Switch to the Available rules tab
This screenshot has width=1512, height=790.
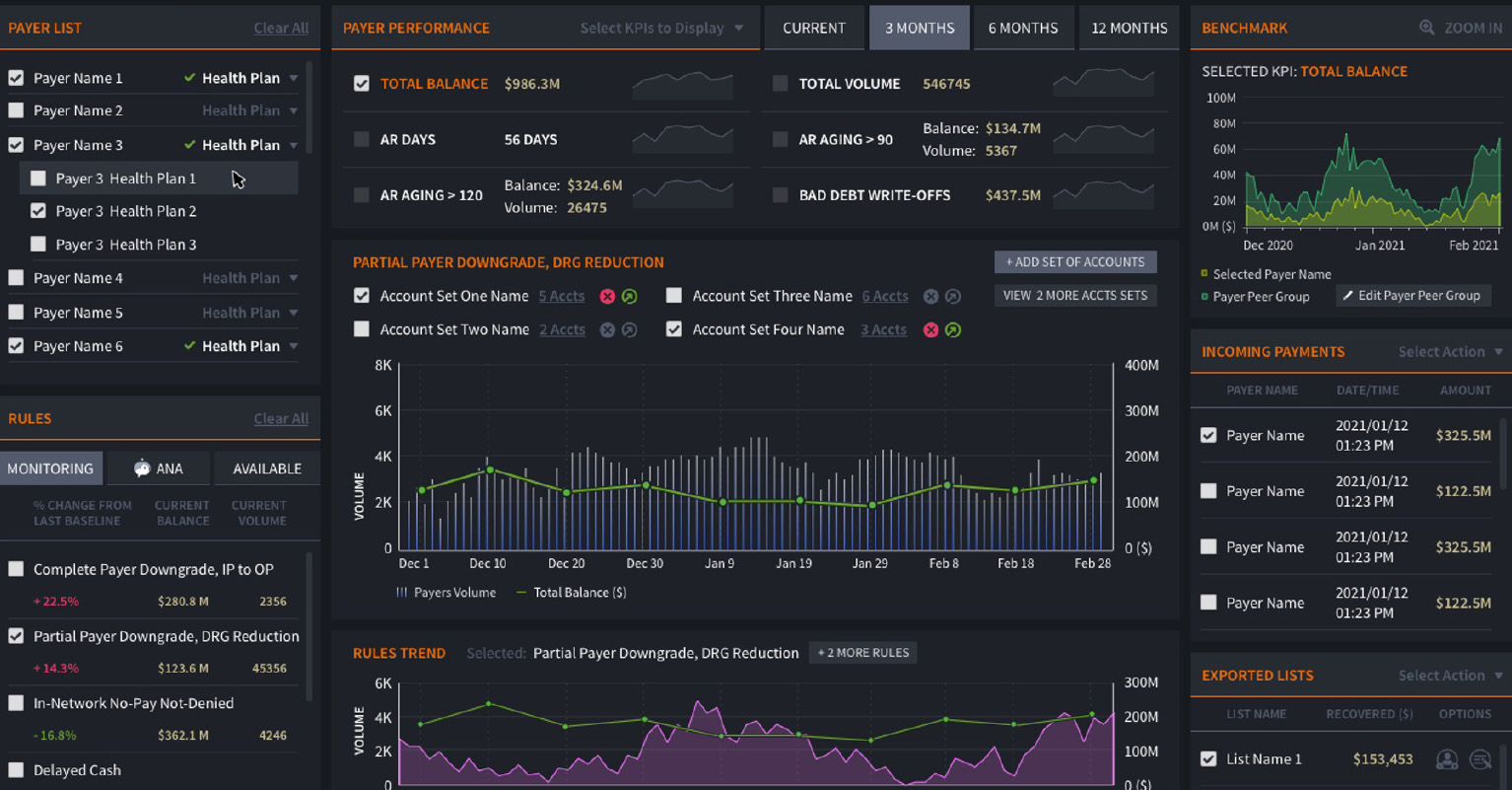[267, 468]
